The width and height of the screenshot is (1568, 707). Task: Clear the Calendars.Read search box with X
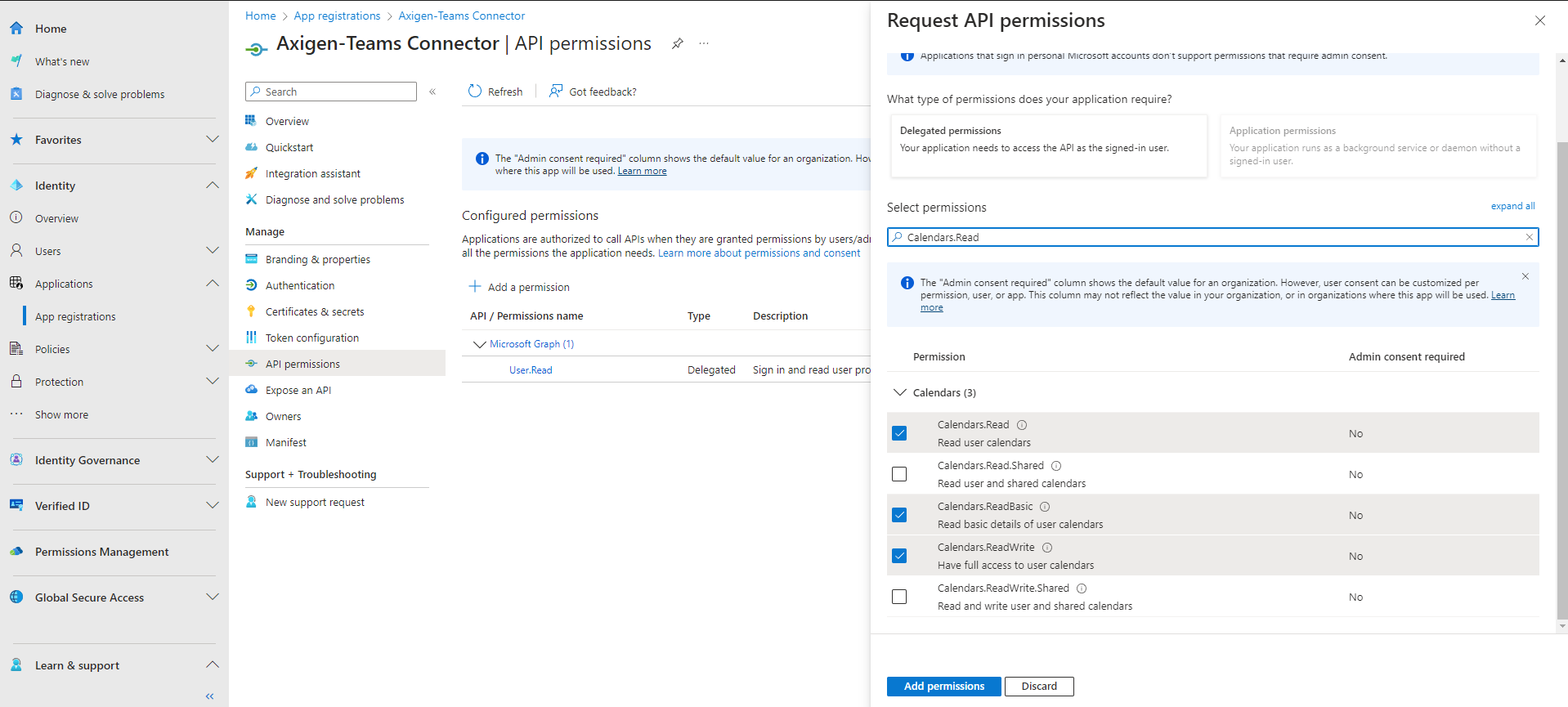[1529, 237]
